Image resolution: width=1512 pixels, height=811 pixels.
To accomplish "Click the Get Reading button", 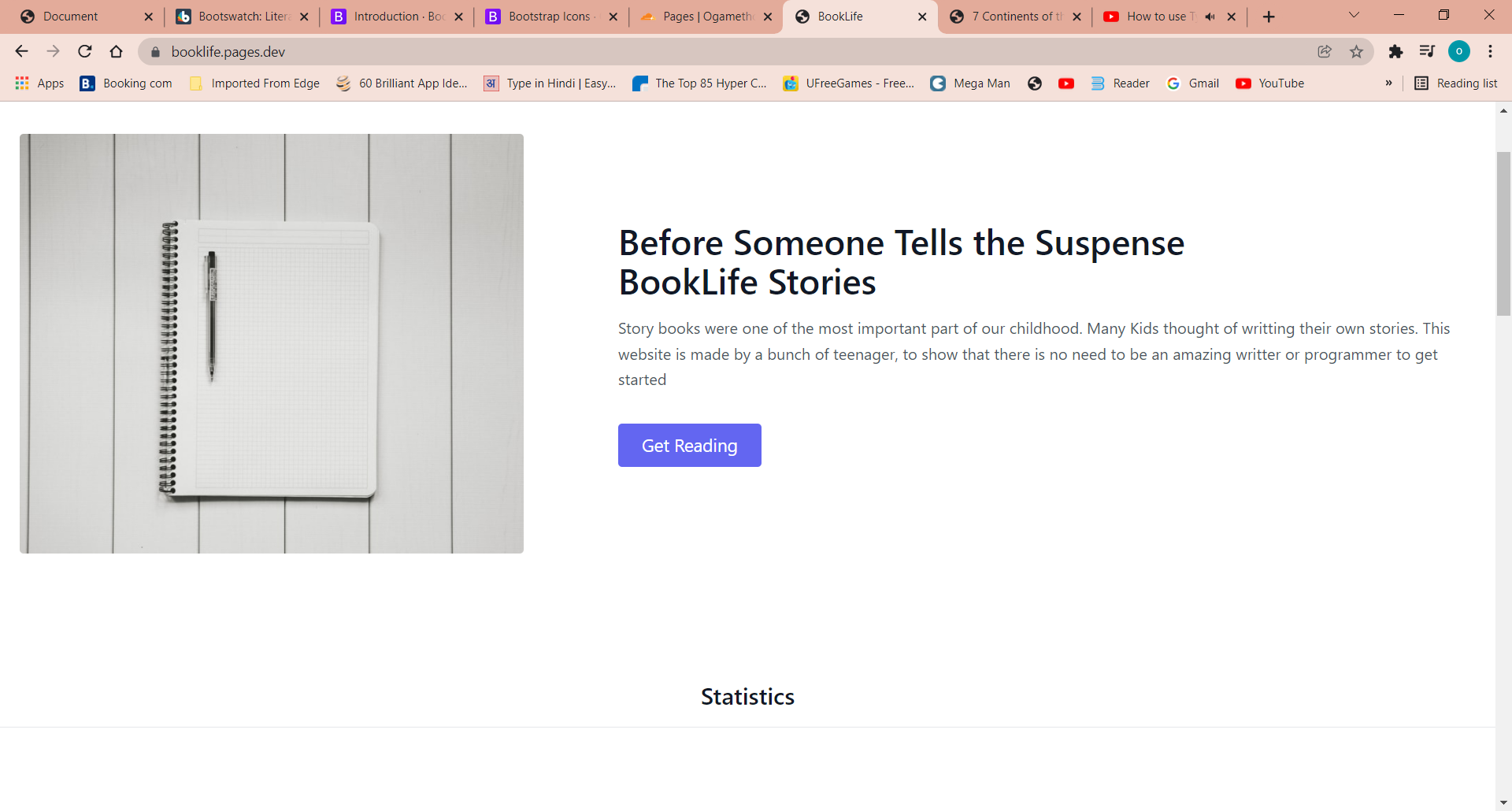I will [x=689, y=445].
